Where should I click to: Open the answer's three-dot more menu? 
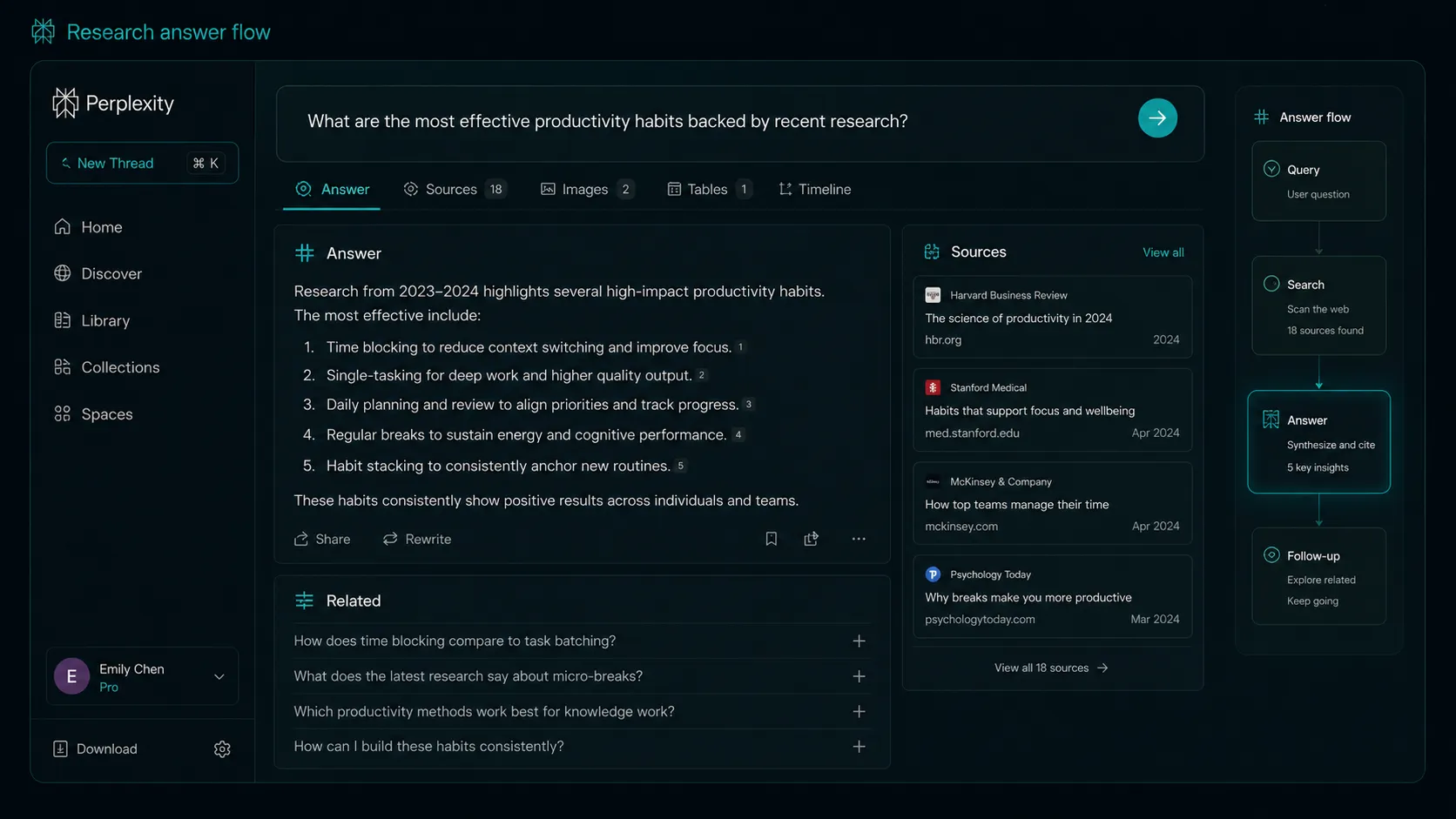tap(859, 539)
